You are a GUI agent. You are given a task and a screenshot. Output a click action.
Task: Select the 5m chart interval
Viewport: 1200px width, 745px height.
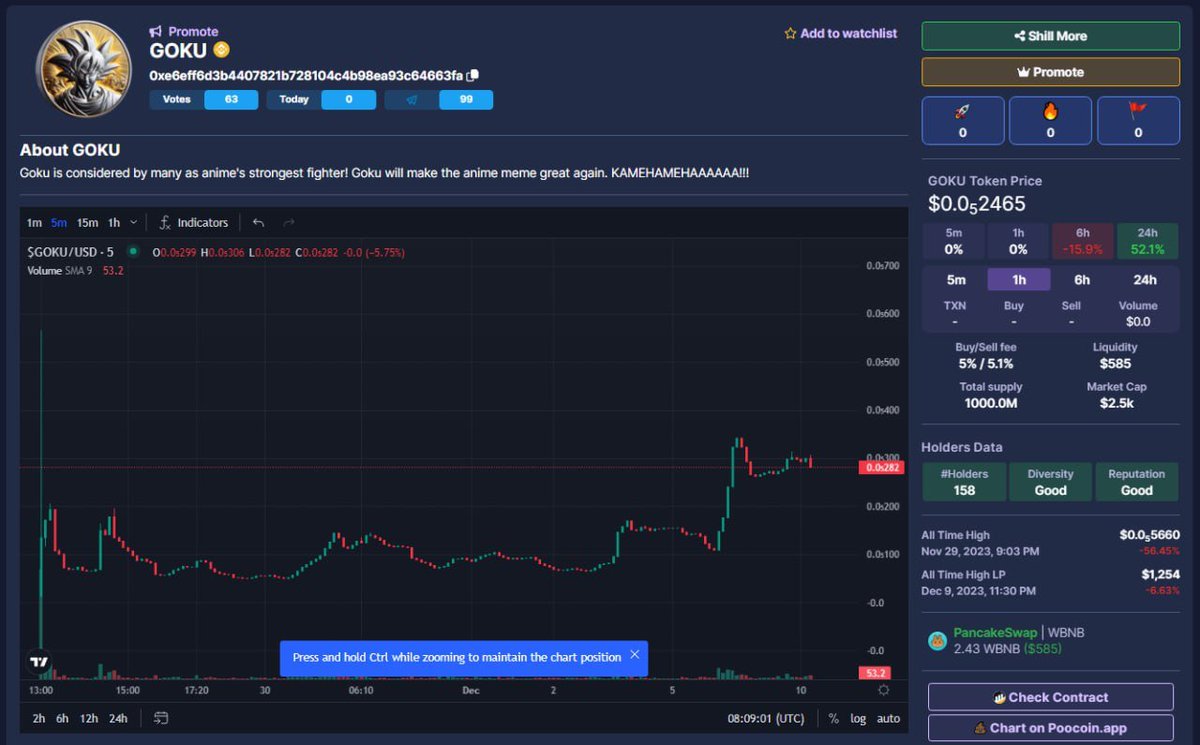coord(59,223)
